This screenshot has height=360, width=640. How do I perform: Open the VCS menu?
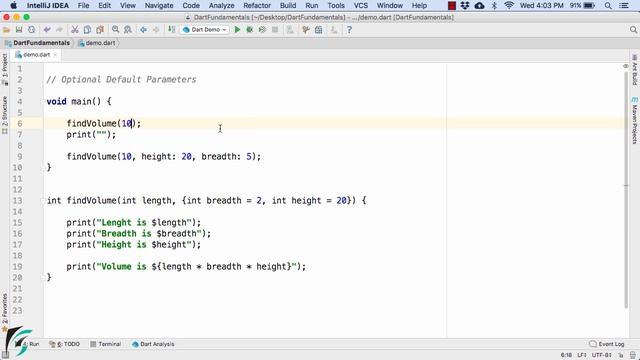click(x=360, y=6)
